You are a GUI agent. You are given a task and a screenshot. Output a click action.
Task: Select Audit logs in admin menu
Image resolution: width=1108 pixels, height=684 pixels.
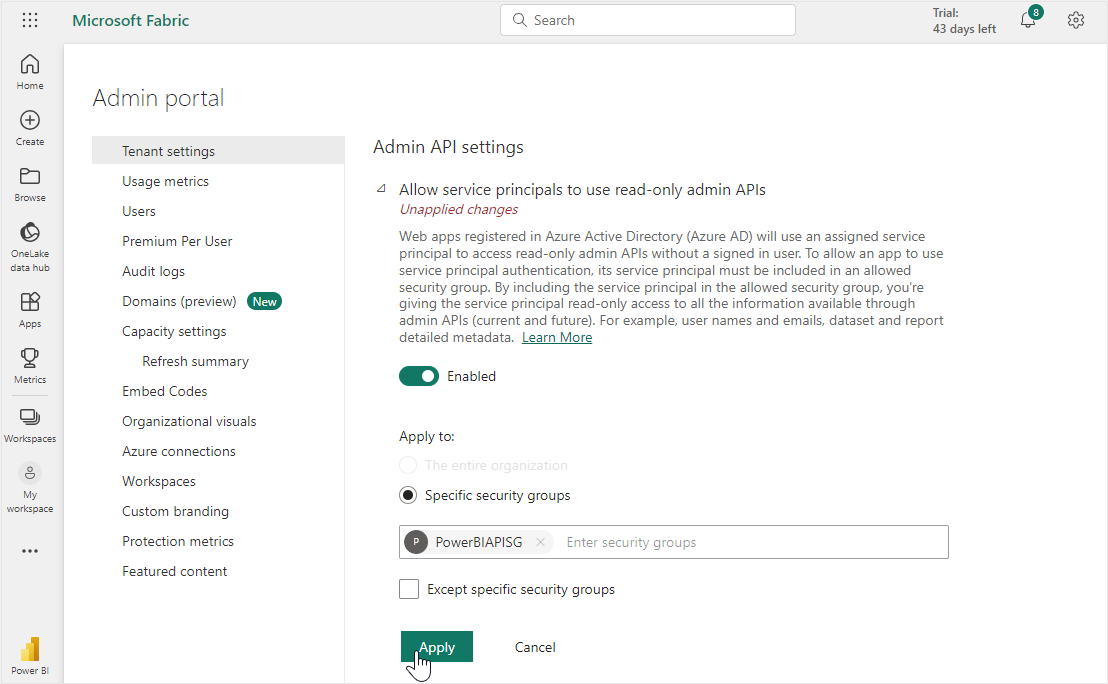(x=153, y=272)
